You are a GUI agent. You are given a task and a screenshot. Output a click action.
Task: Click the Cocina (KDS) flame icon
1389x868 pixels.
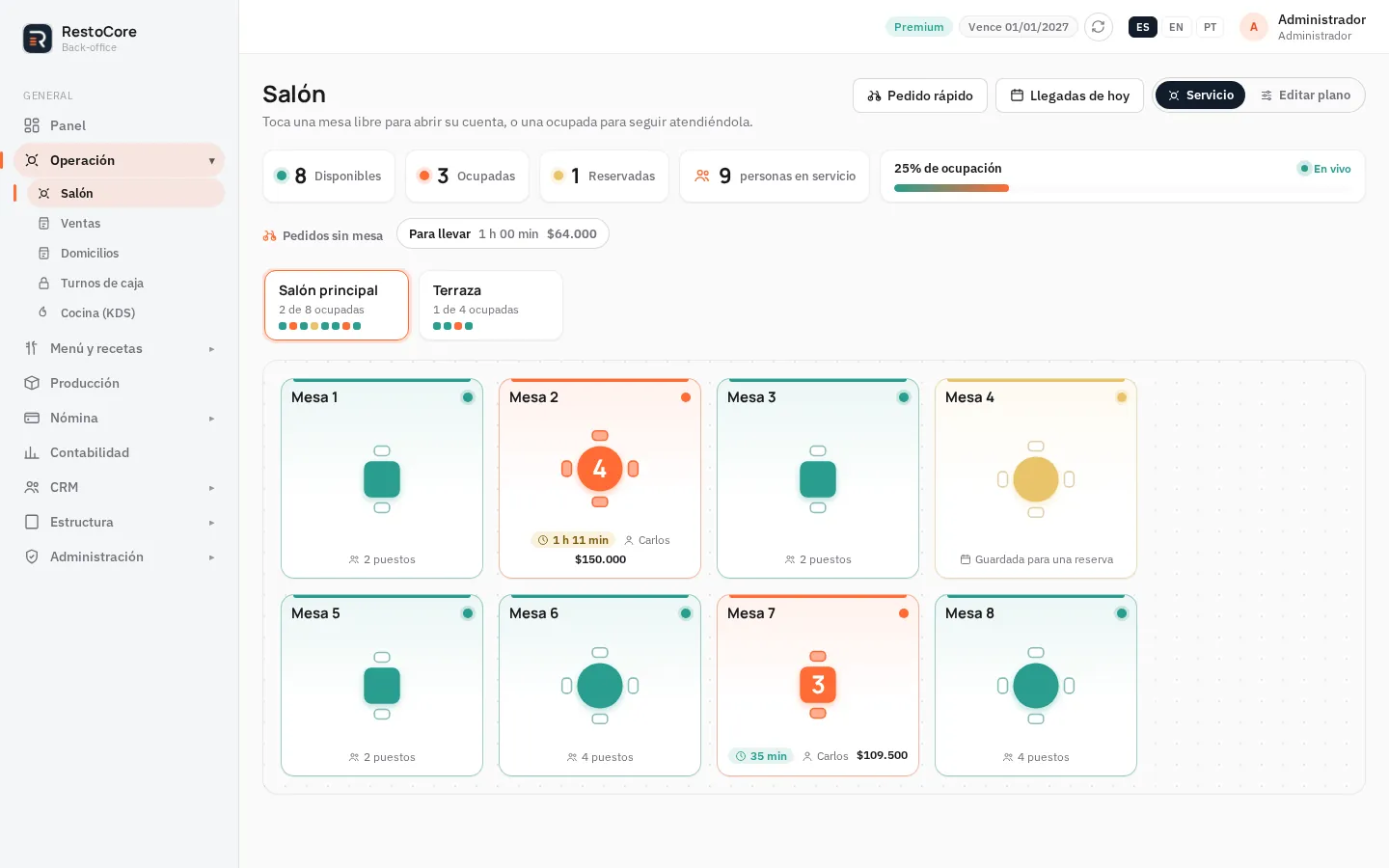point(43,312)
